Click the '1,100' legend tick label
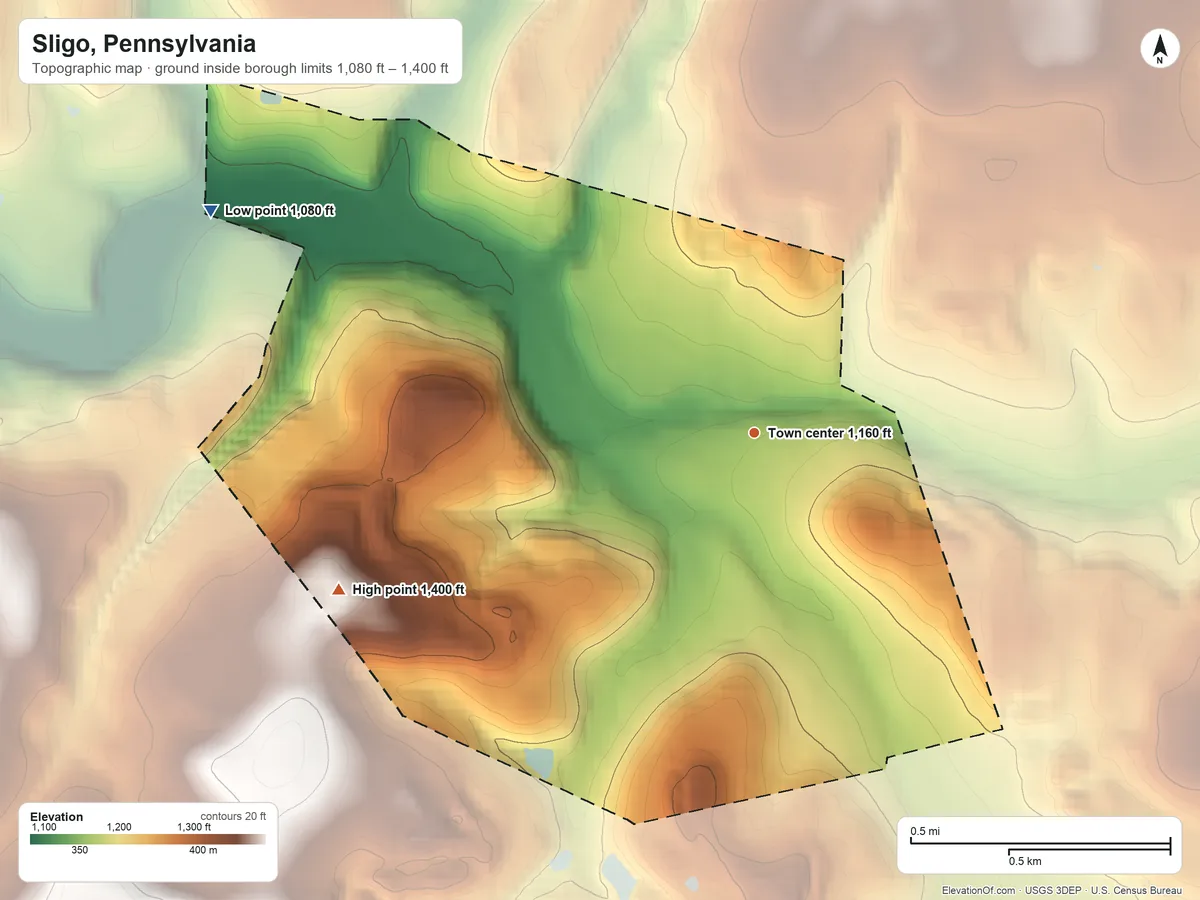Viewport: 1200px width, 900px height. (x=44, y=827)
